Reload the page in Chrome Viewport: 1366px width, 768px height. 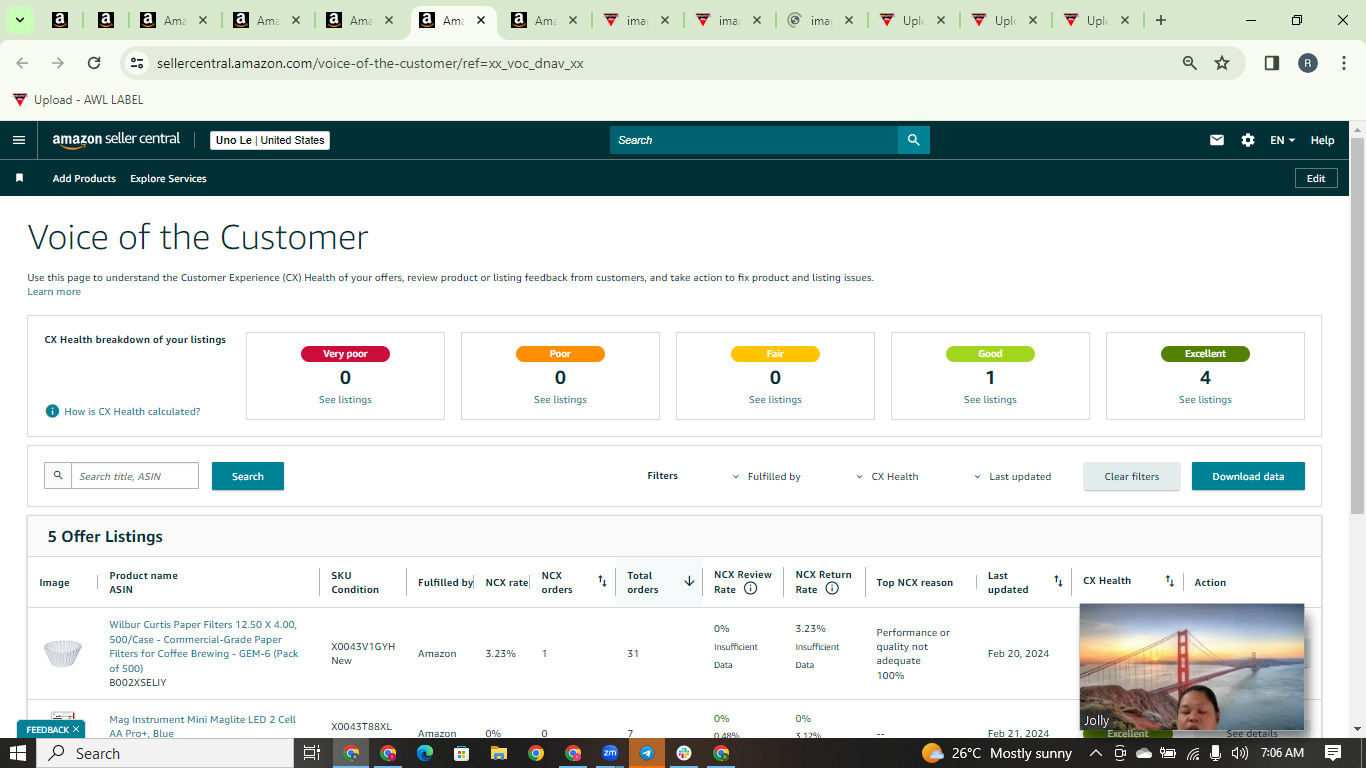tap(94, 63)
